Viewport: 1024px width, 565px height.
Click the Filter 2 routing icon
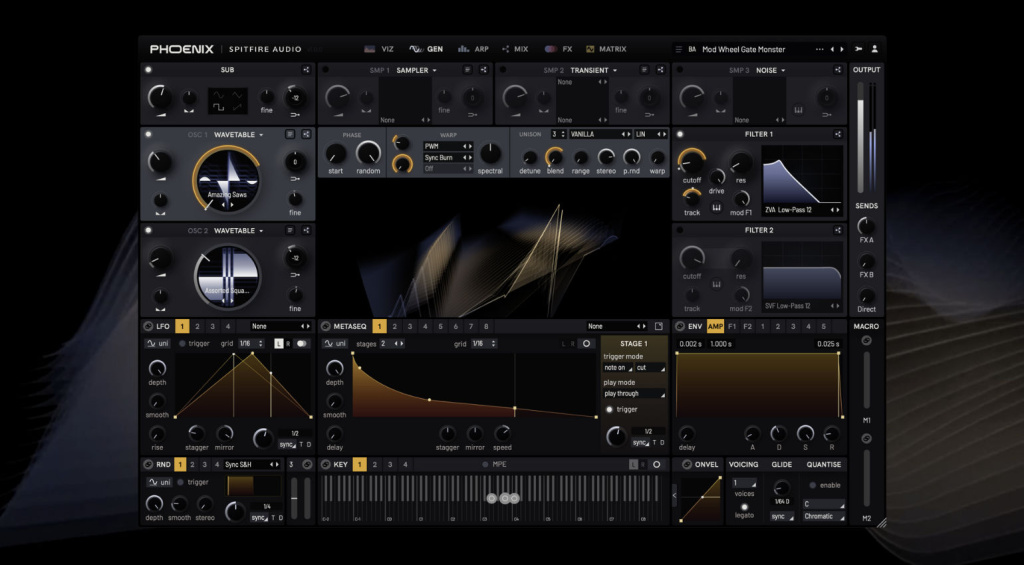click(838, 231)
